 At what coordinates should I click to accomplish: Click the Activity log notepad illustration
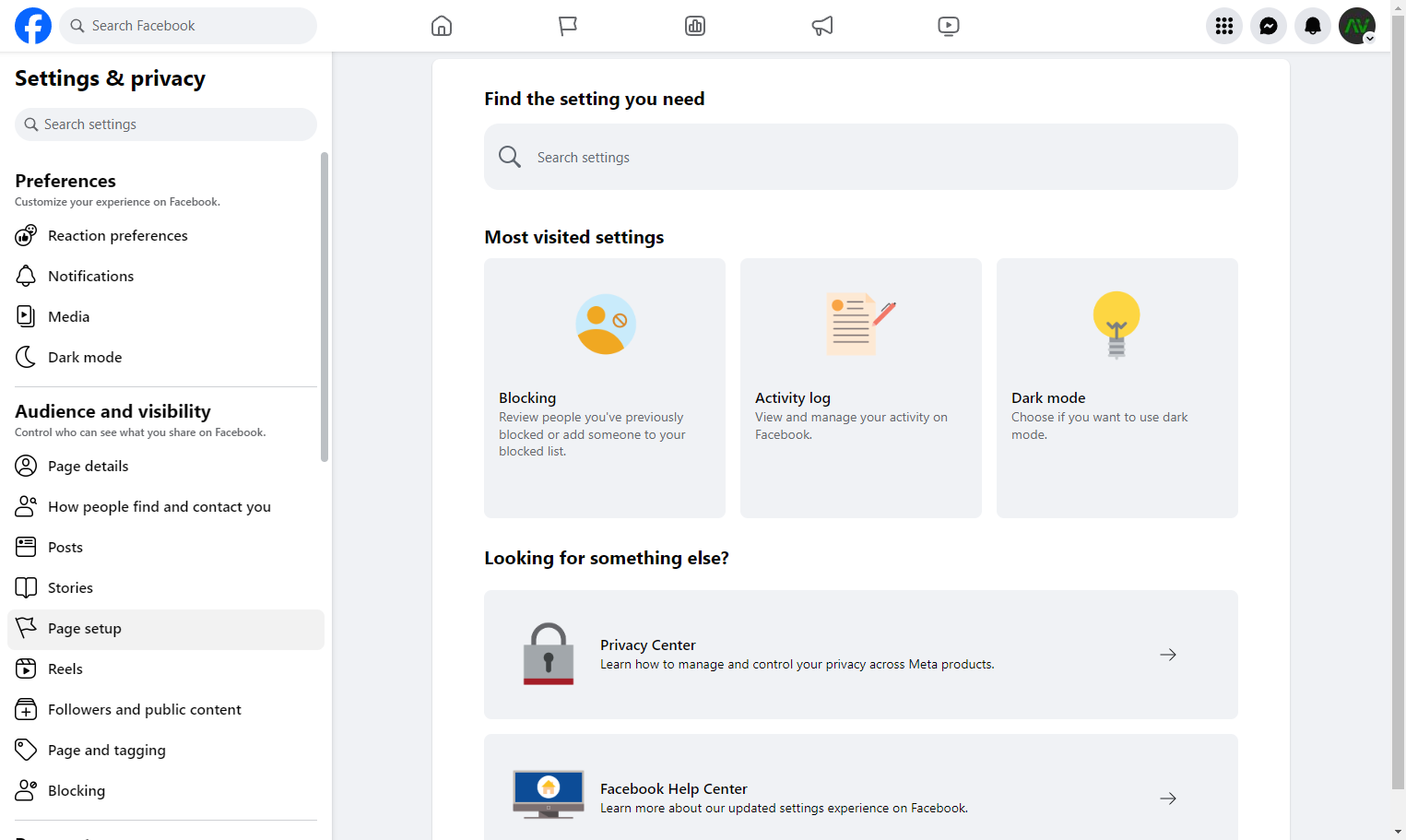click(x=860, y=324)
